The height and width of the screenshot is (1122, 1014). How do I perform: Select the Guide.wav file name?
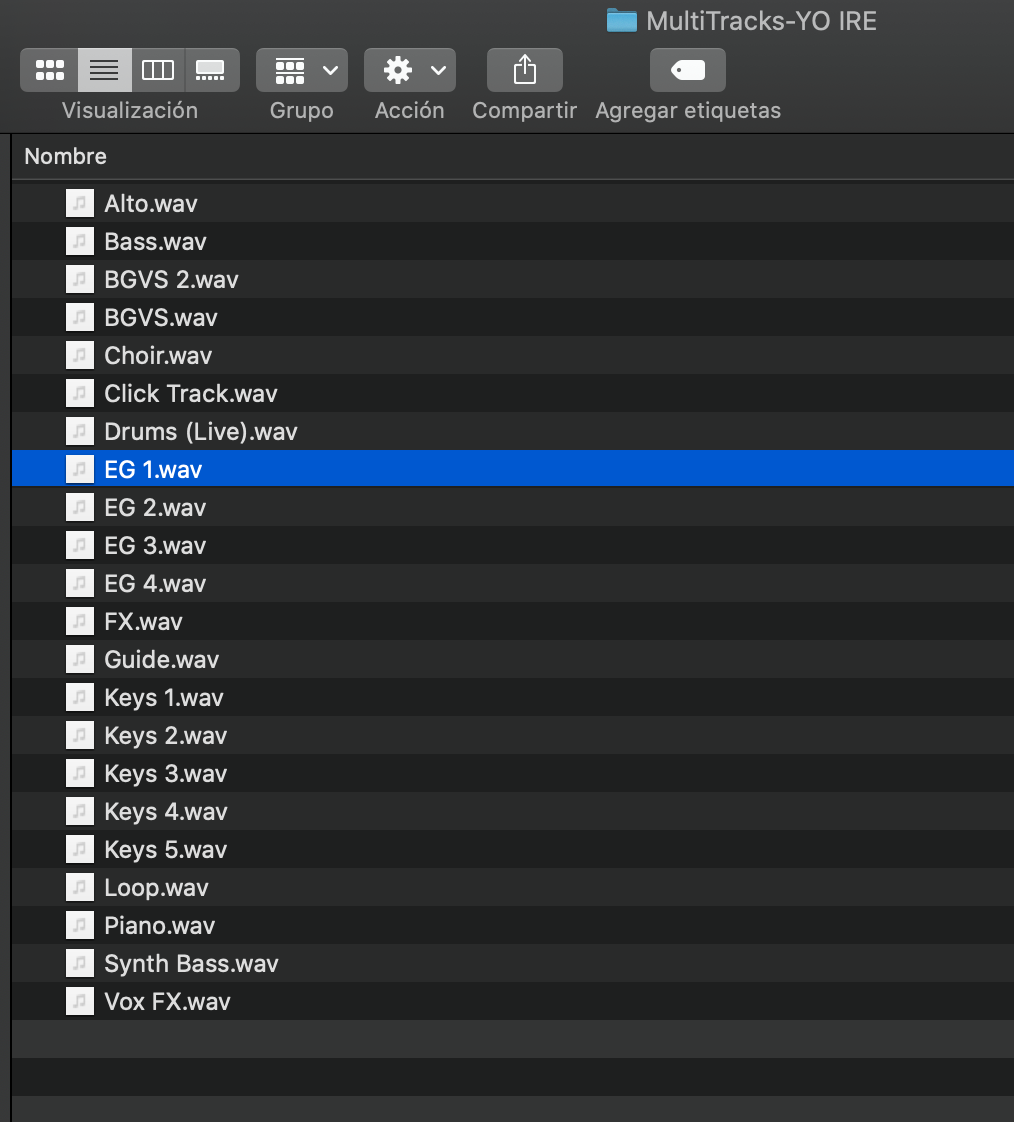tap(162, 659)
